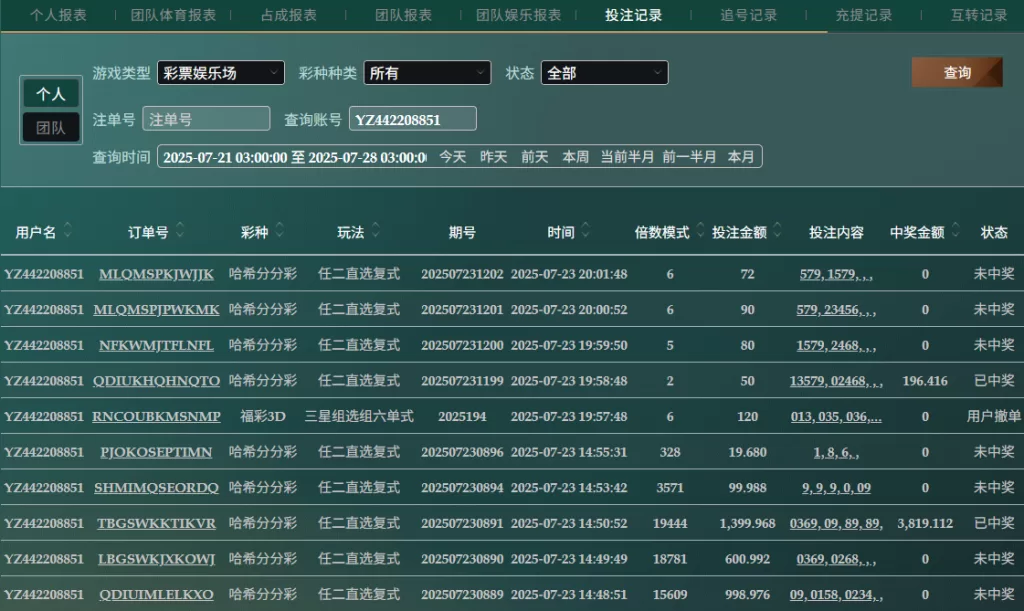View bet content 1, 8, 6

click(836, 452)
